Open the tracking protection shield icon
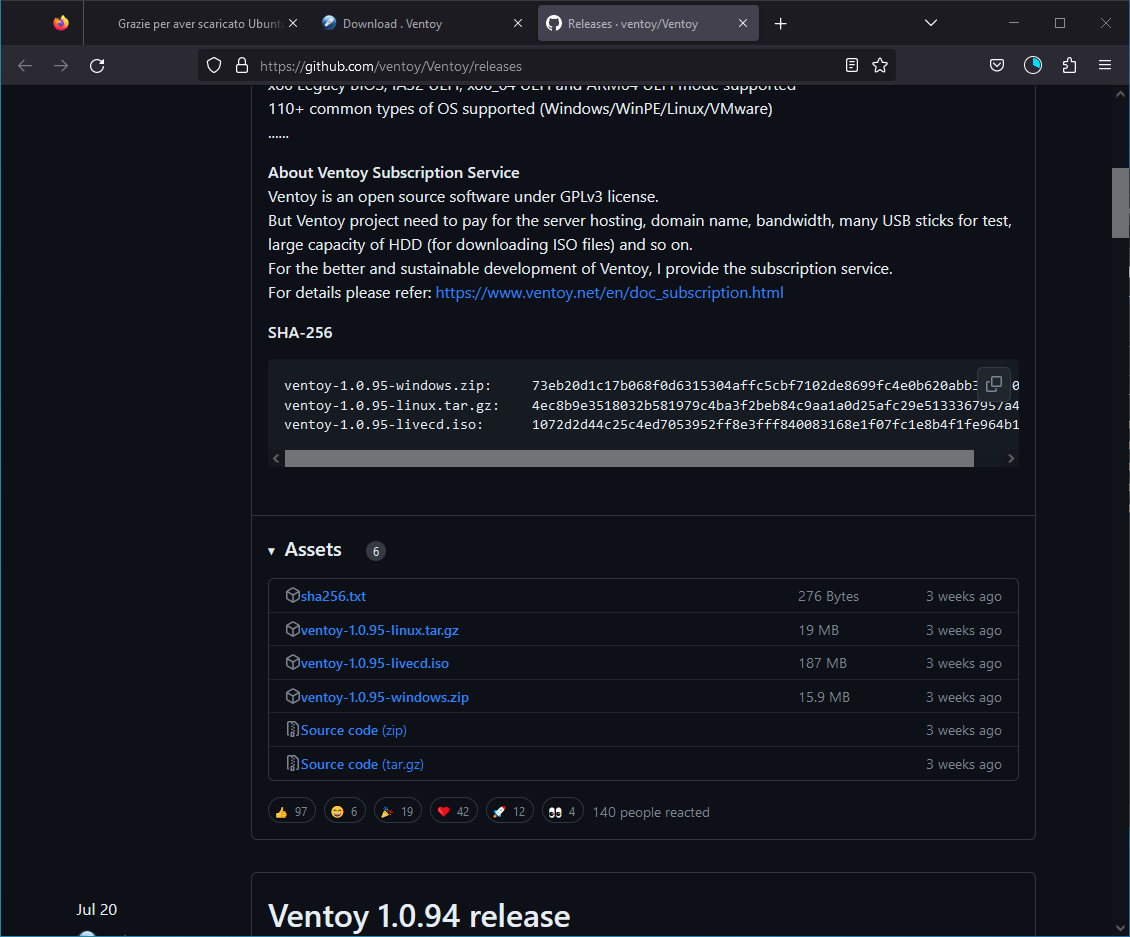 point(214,66)
